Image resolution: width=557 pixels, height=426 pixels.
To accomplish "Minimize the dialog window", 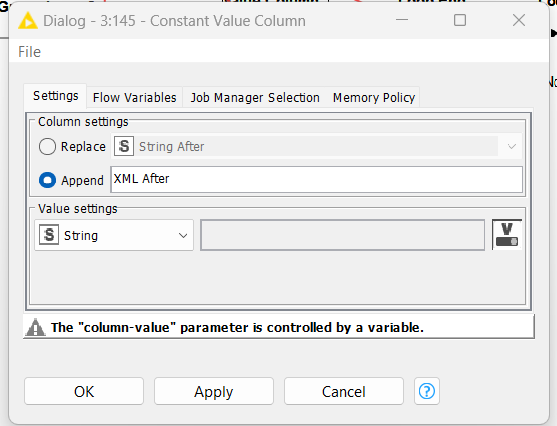I will click(x=402, y=20).
